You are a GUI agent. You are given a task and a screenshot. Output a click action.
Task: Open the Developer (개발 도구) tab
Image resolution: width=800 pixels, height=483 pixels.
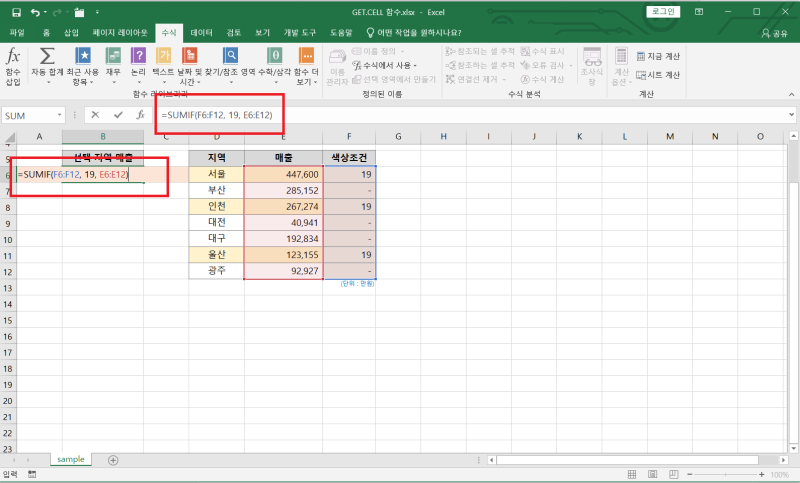(x=299, y=33)
